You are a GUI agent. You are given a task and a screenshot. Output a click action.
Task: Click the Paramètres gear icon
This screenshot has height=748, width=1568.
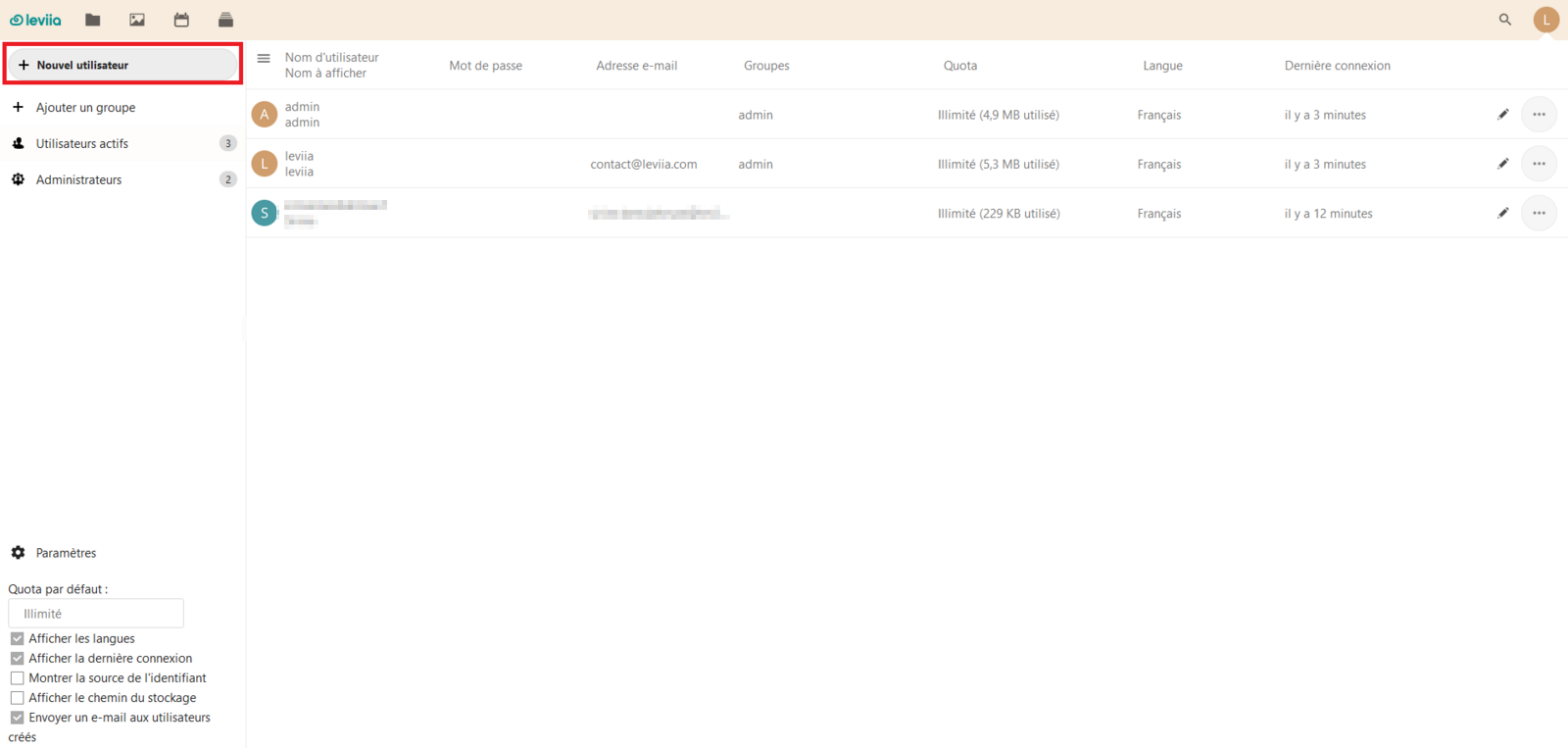pos(18,553)
